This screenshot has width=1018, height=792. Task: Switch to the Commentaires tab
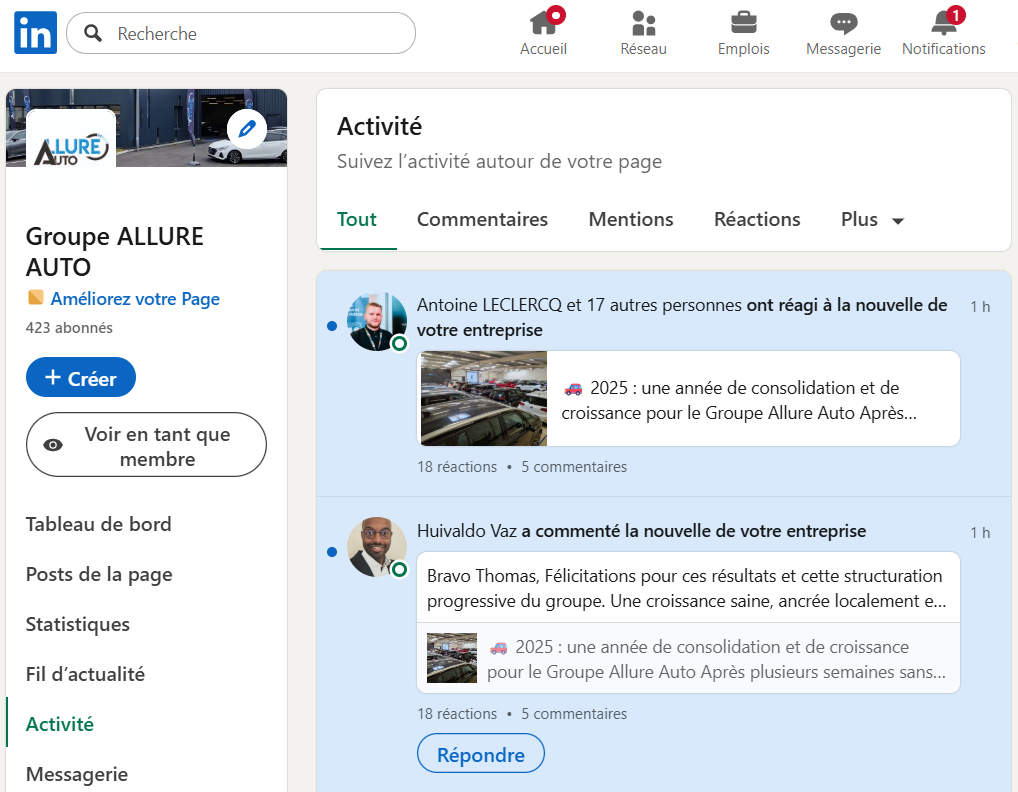click(x=482, y=220)
